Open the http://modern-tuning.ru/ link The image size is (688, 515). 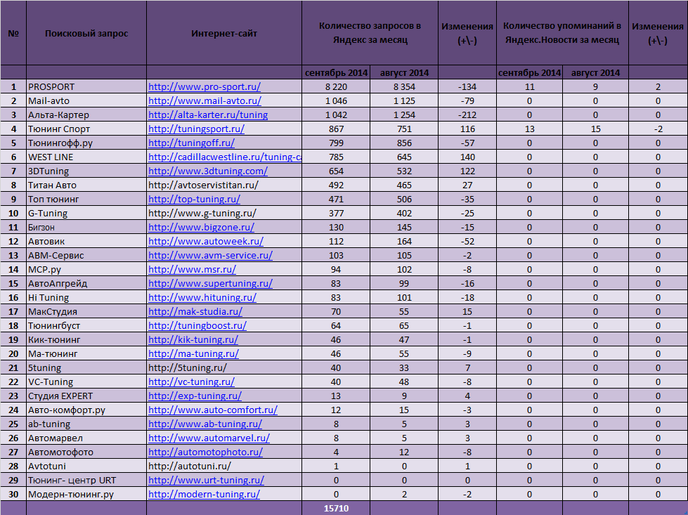click(204, 494)
